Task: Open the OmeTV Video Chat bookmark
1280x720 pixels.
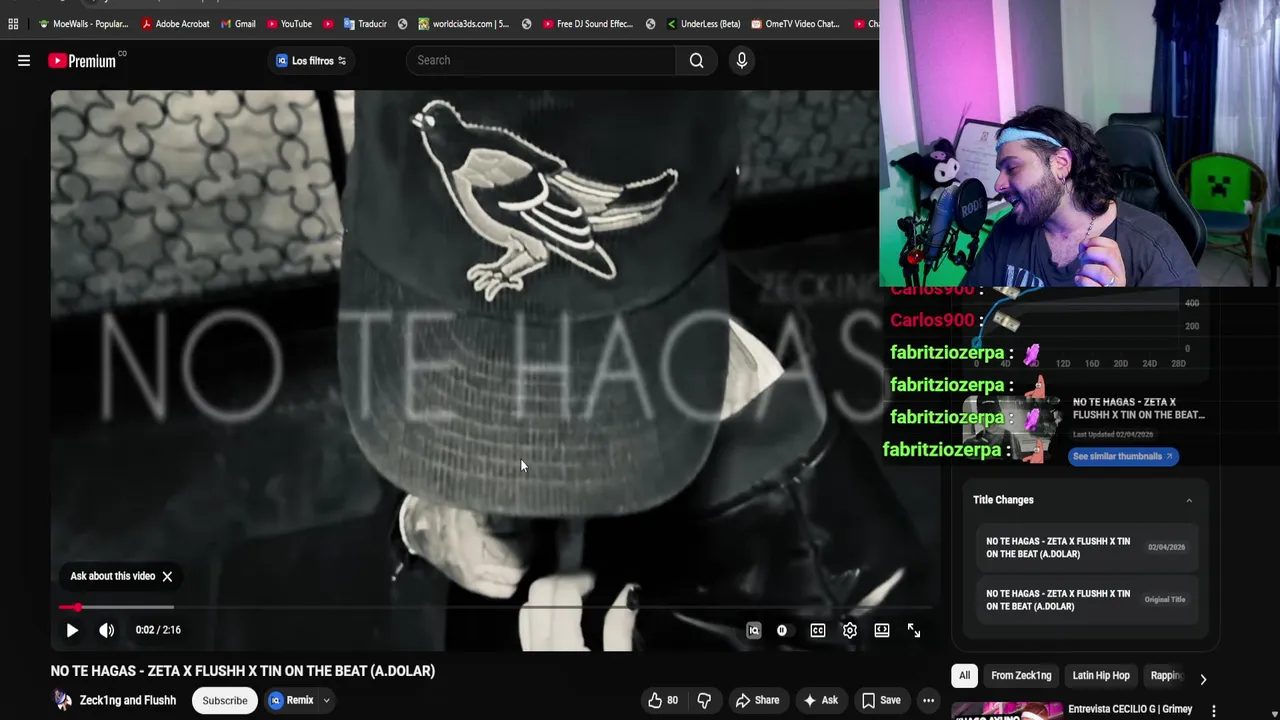Action: coord(795,24)
